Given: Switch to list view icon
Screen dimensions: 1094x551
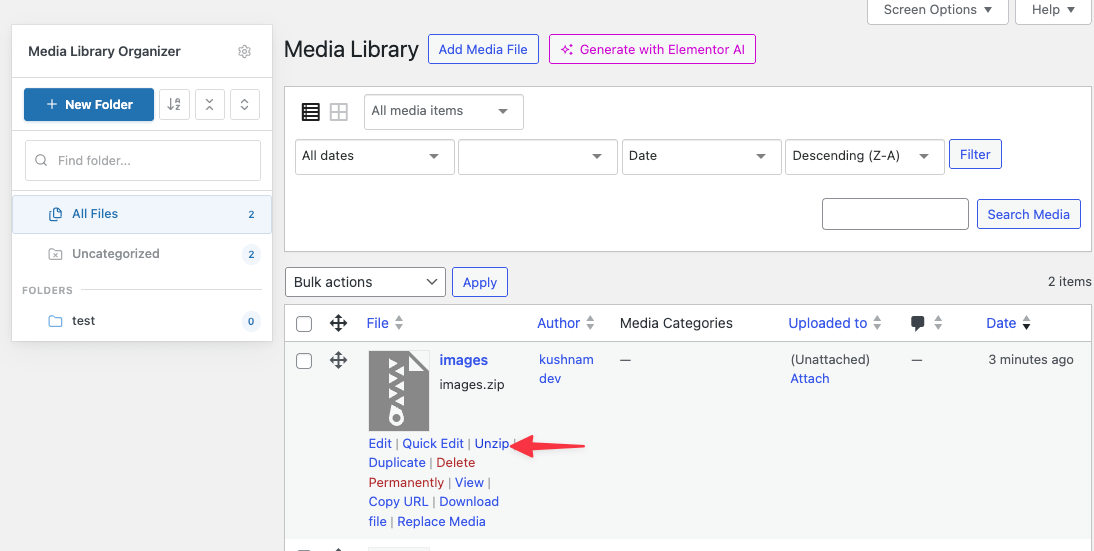Looking at the screenshot, I should pyautogui.click(x=310, y=112).
